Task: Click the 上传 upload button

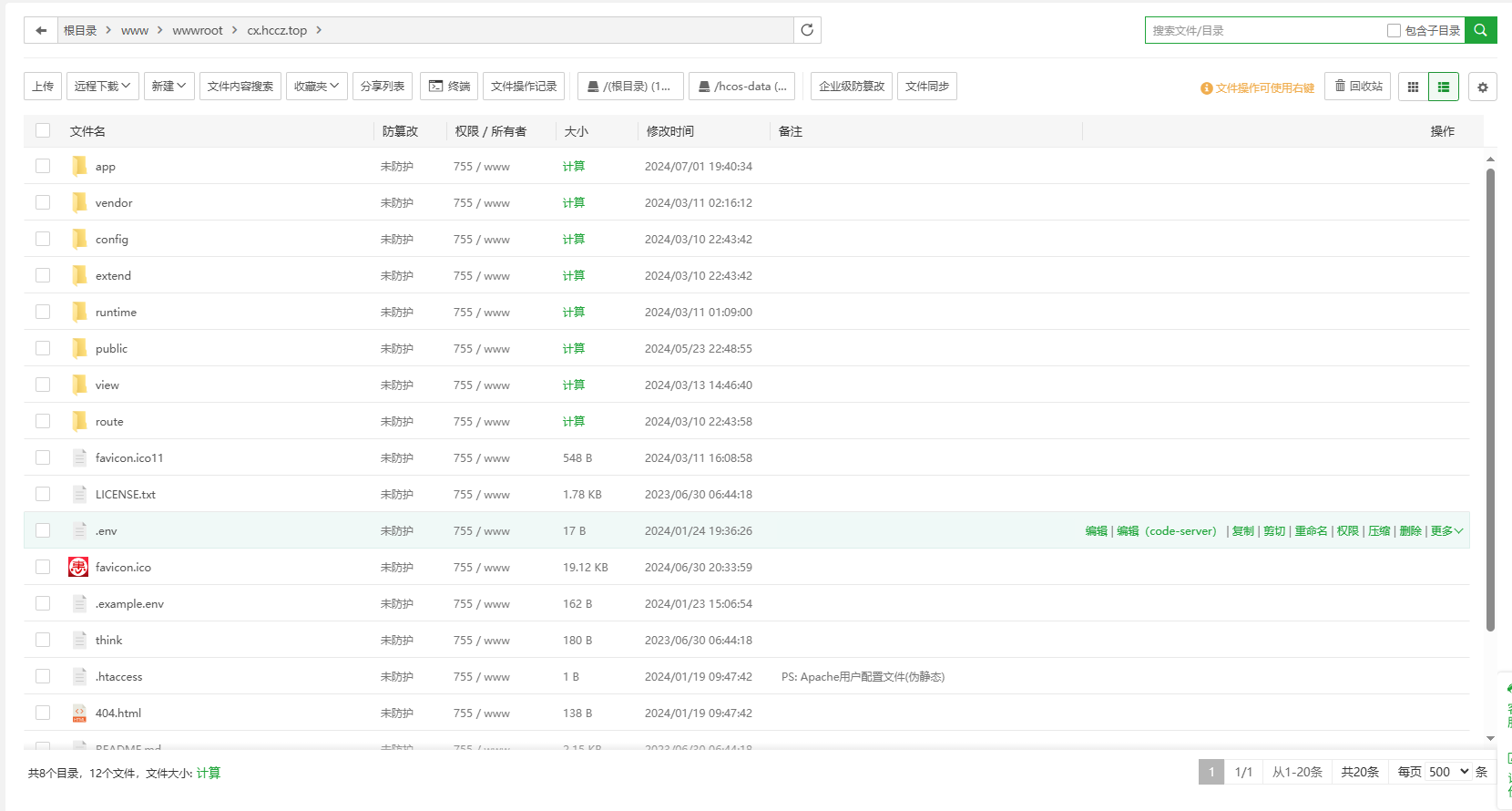Action: [43, 87]
